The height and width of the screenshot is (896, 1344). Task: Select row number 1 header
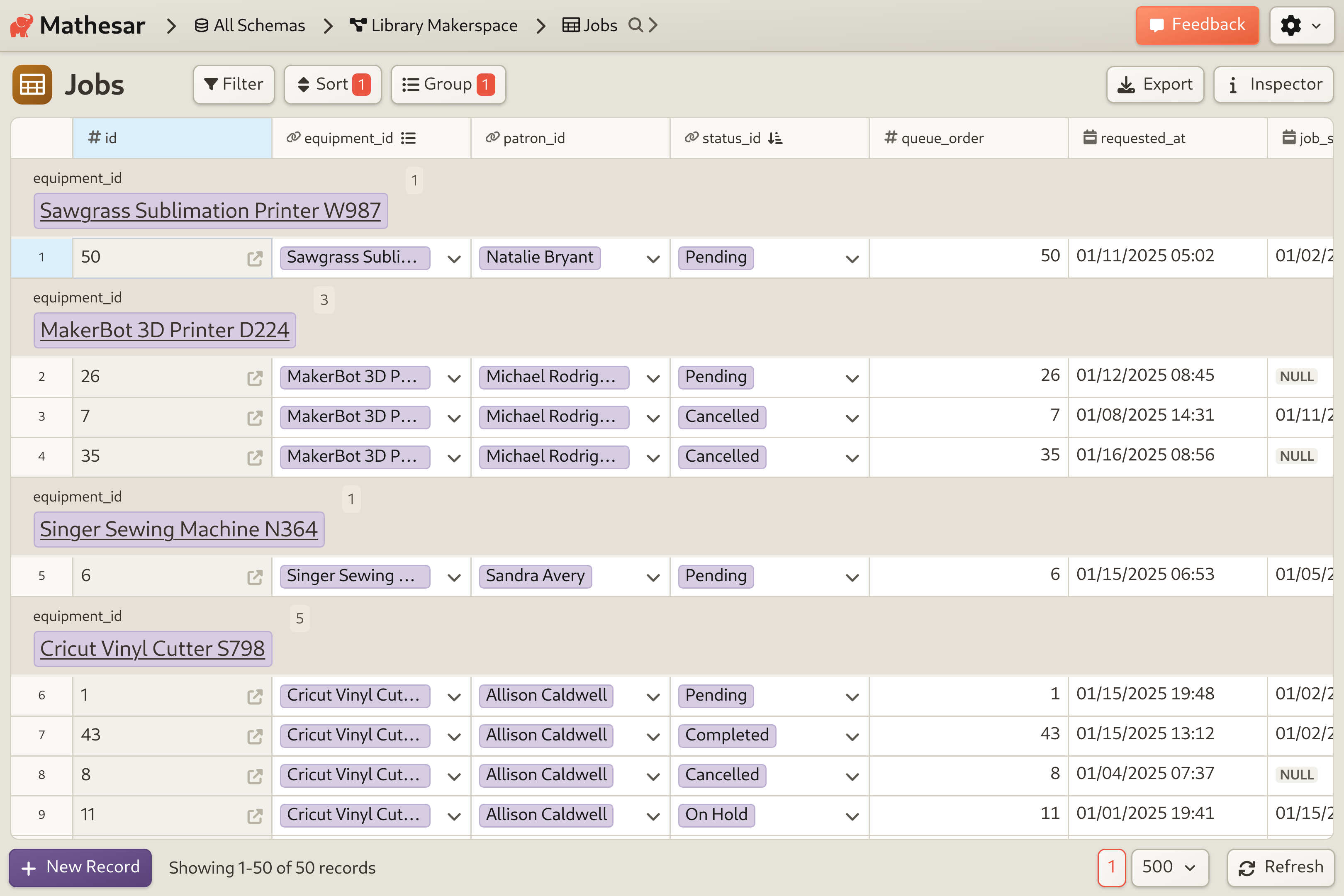coord(42,258)
